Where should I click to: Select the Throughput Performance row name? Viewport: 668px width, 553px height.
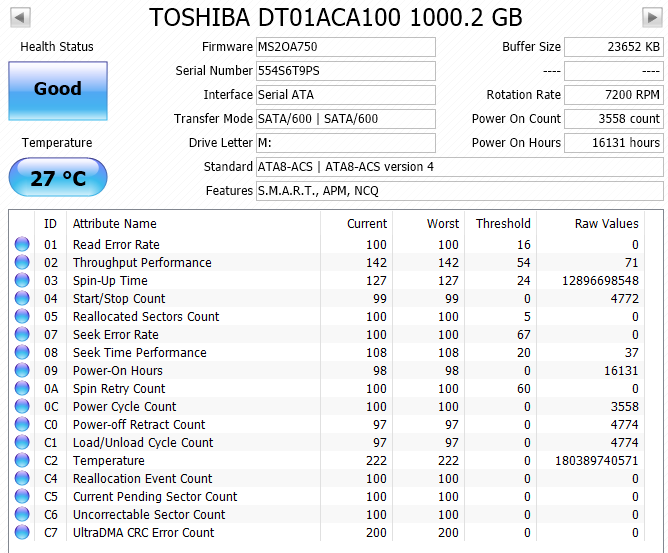(x=142, y=262)
